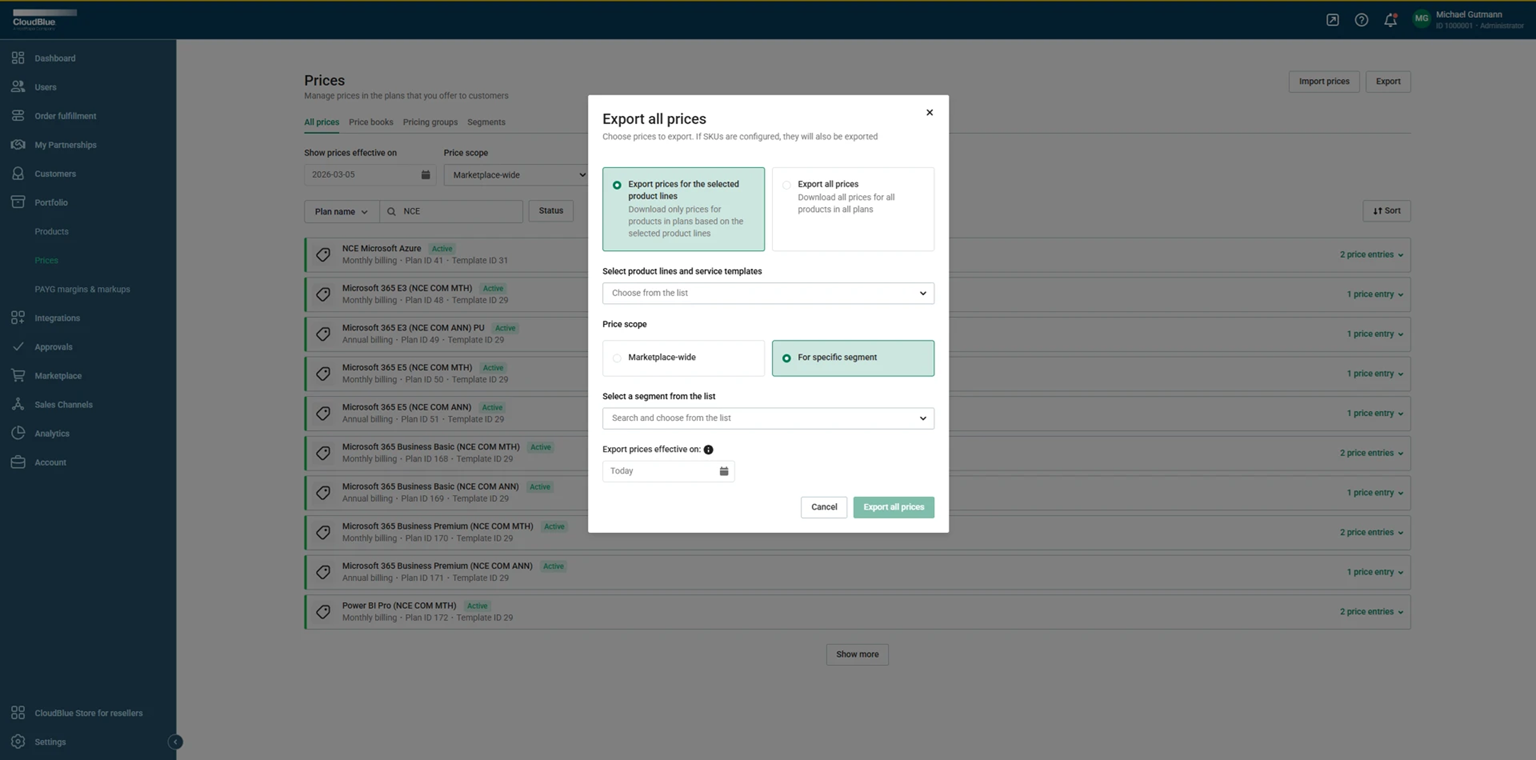Open the help question mark icon
Screen dimensions: 1536x760
click(x=1361, y=20)
